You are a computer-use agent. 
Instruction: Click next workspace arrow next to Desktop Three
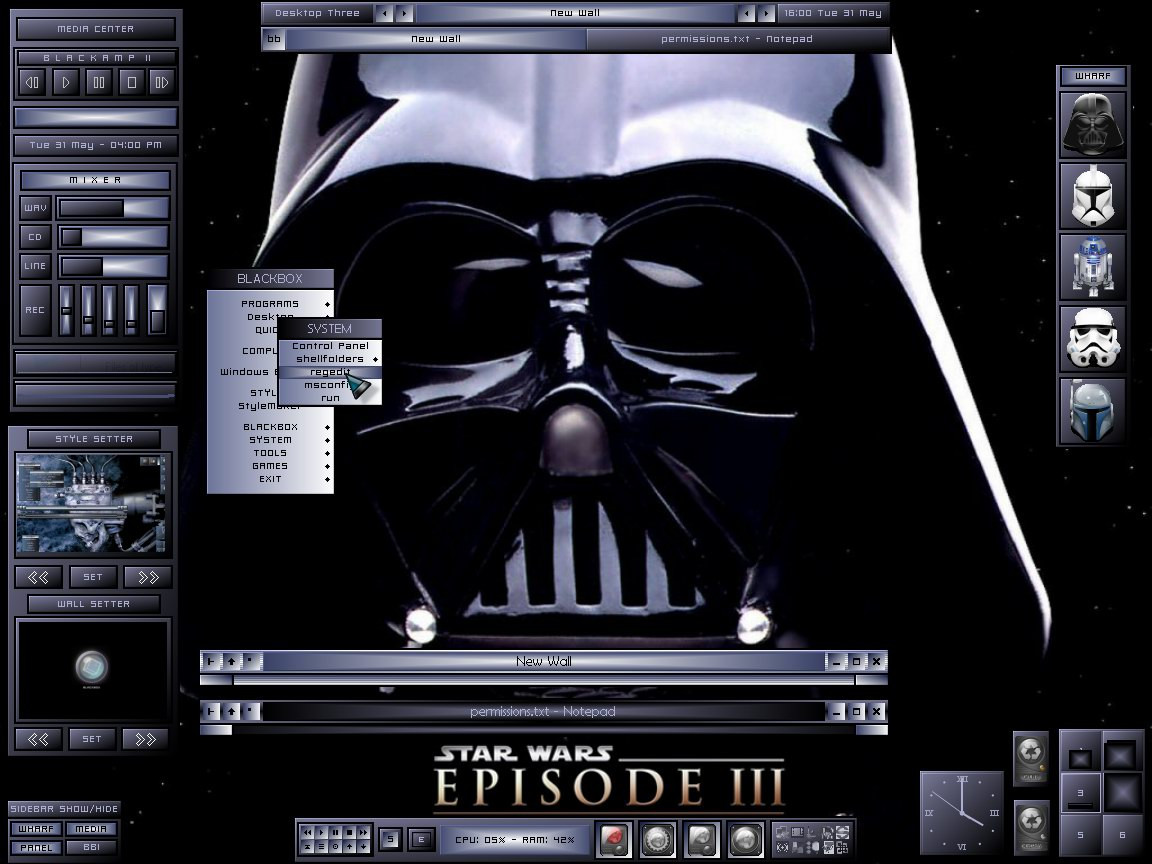[x=404, y=13]
